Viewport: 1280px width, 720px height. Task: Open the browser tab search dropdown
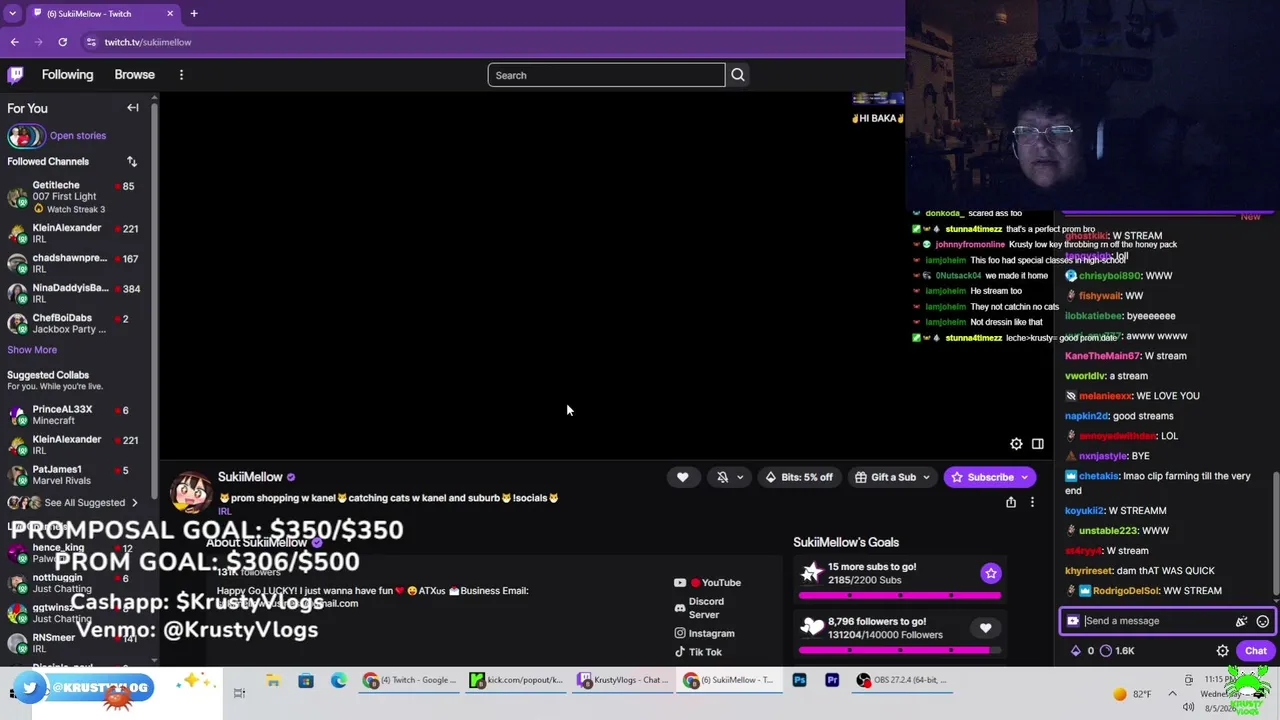pos(12,14)
